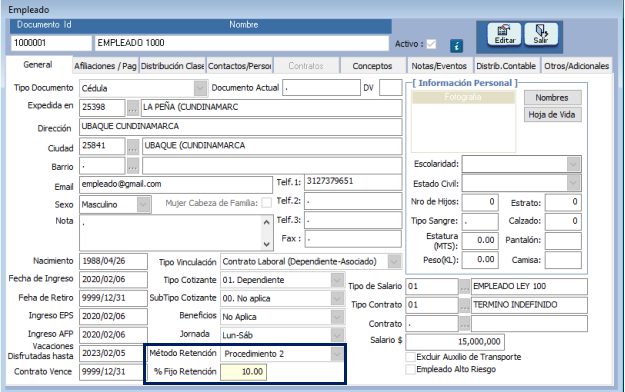This screenshot has height=392, width=625.
Task: Open the Notas/Eventos tab
Action: [x=439, y=66]
